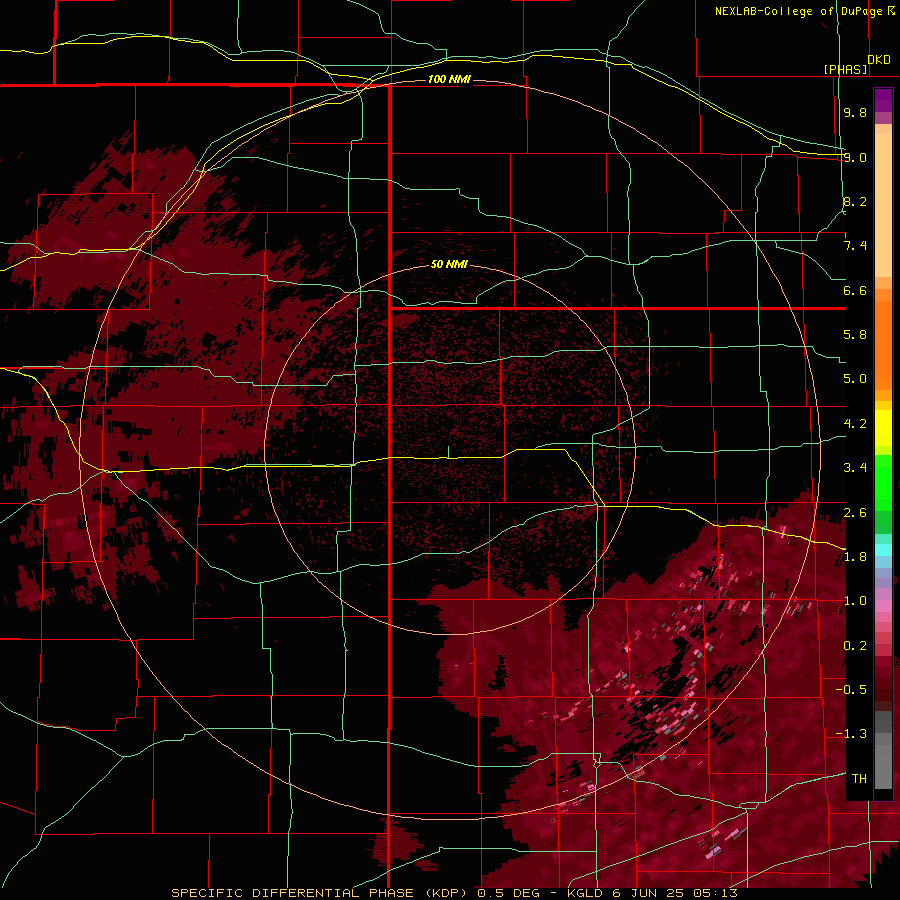
Task: Pick the bright green color bar segment
Action: coord(883,484)
